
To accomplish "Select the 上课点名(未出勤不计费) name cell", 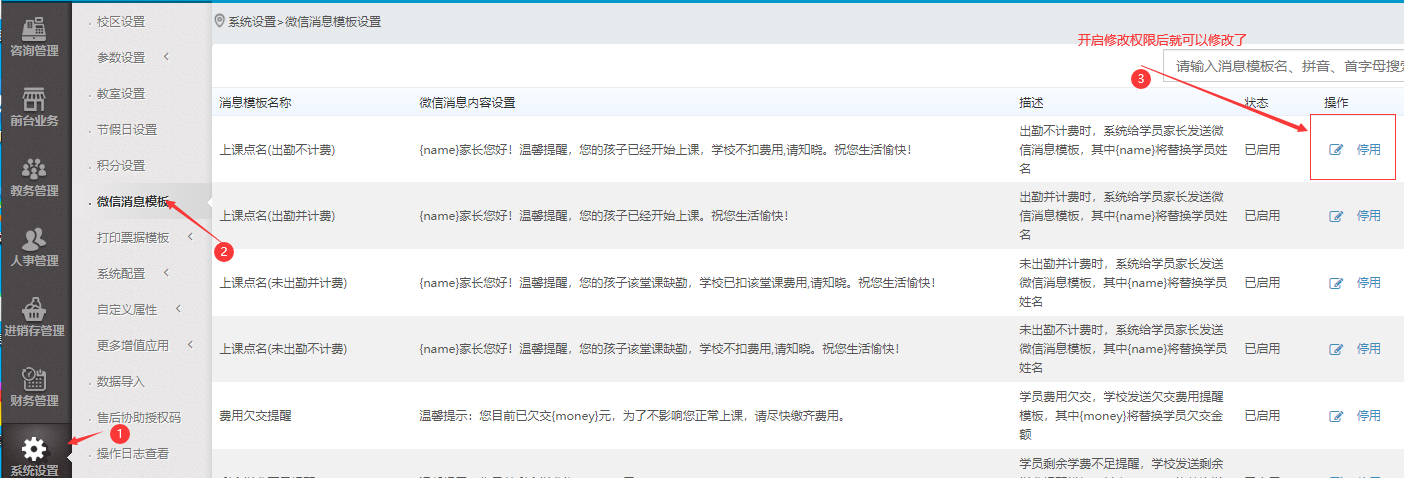I will tap(283, 349).
